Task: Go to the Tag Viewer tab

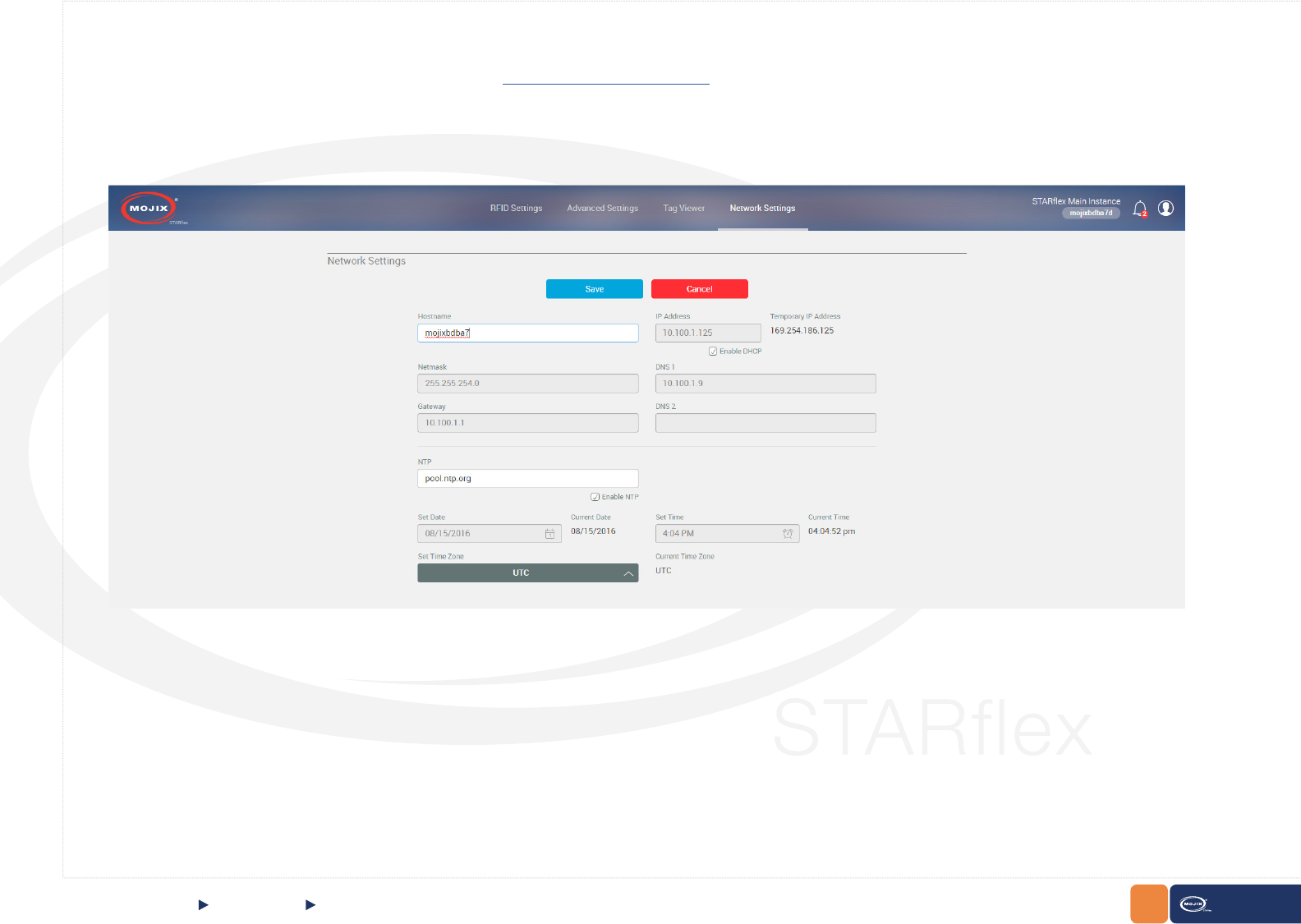Action: 683,209
